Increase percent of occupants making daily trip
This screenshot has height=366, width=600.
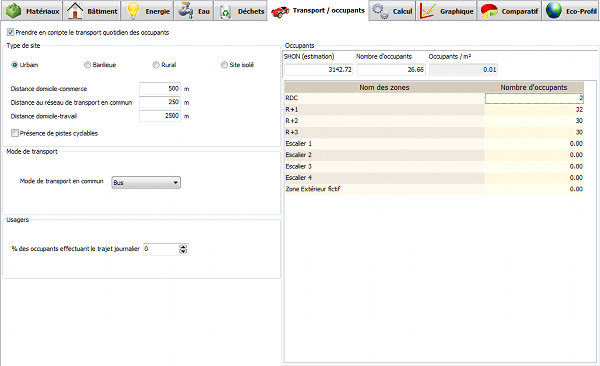(x=183, y=247)
